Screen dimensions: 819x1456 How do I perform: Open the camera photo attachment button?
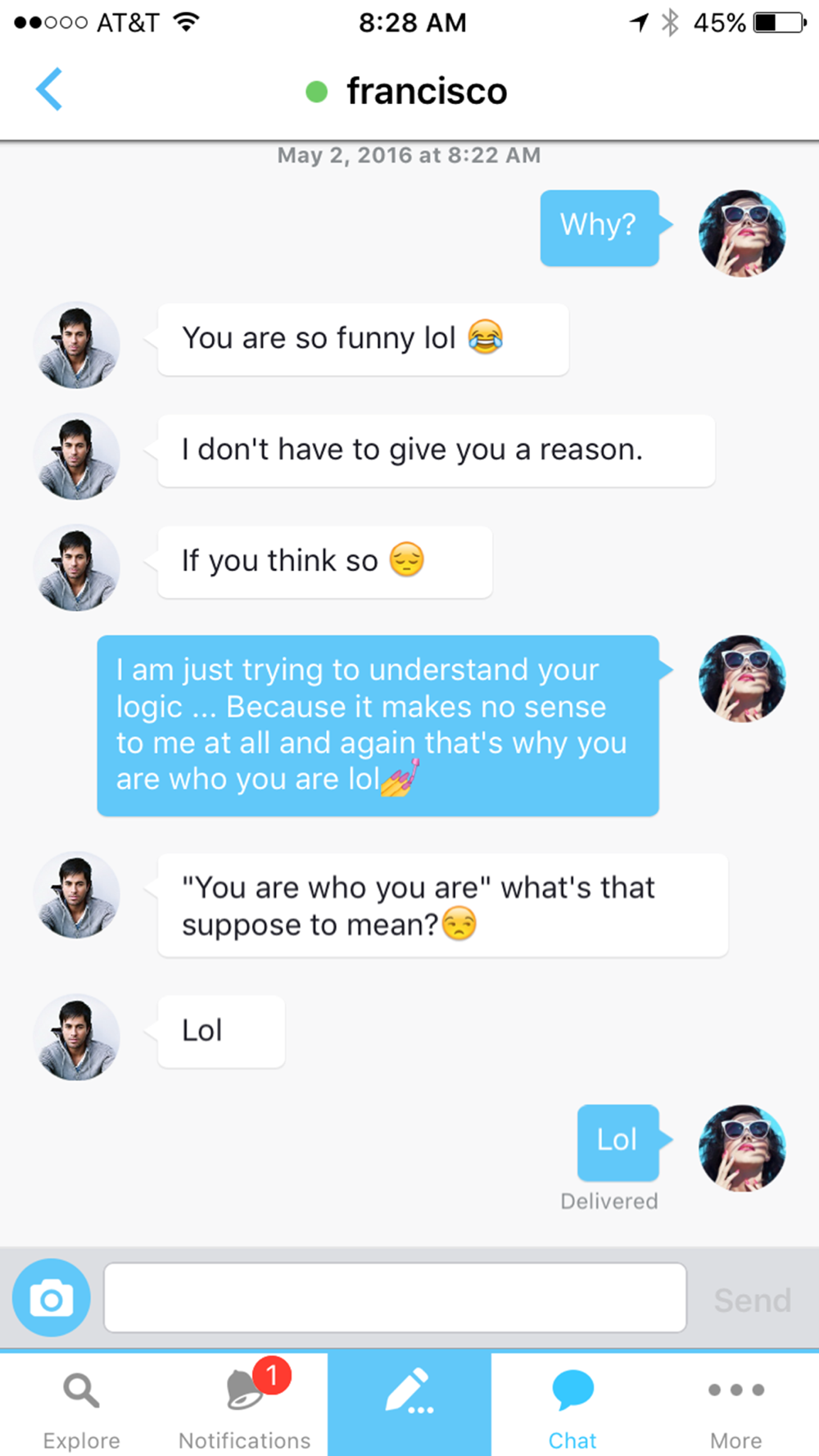[x=52, y=1298]
